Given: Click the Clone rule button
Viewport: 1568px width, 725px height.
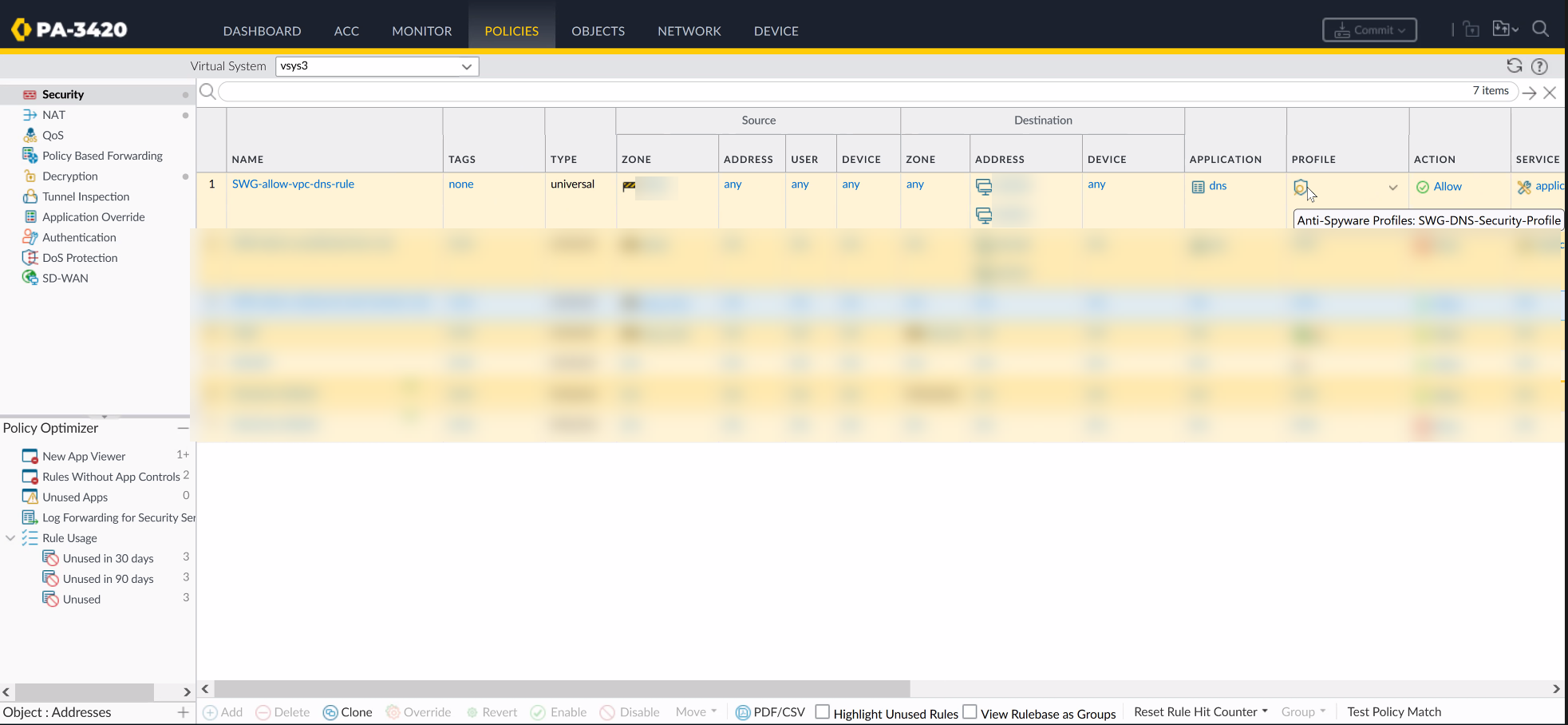Looking at the screenshot, I should click(x=348, y=712).
